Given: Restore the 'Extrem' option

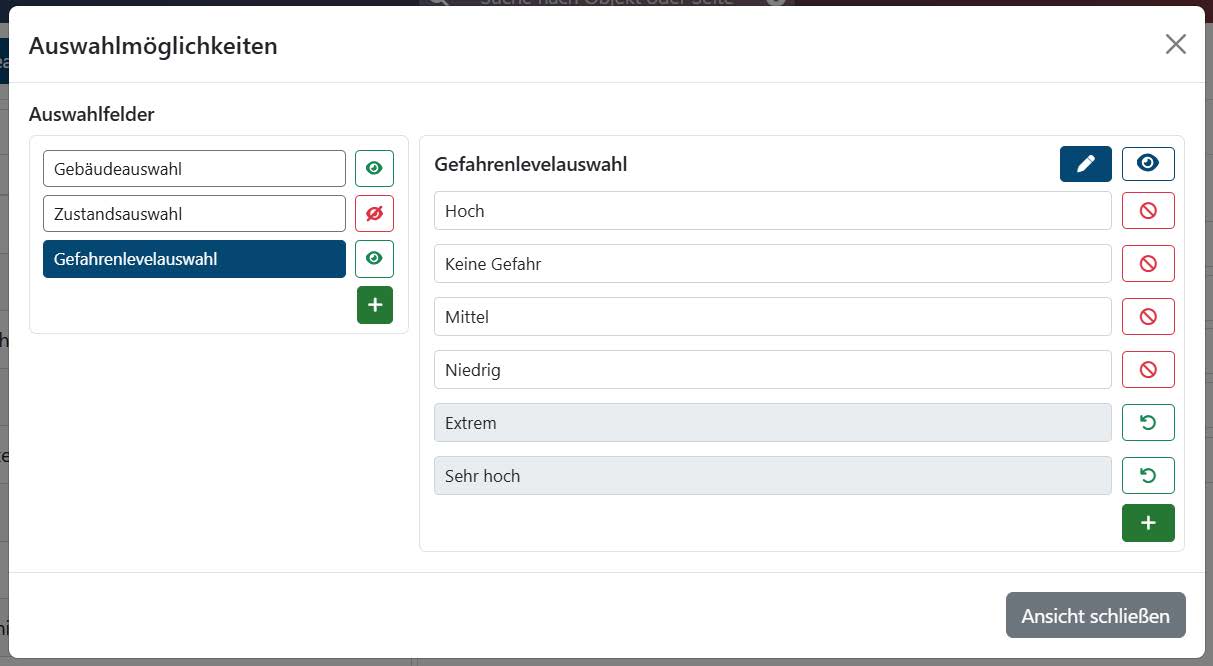Looking at the screenshot, I should (x=1148, y=423).
